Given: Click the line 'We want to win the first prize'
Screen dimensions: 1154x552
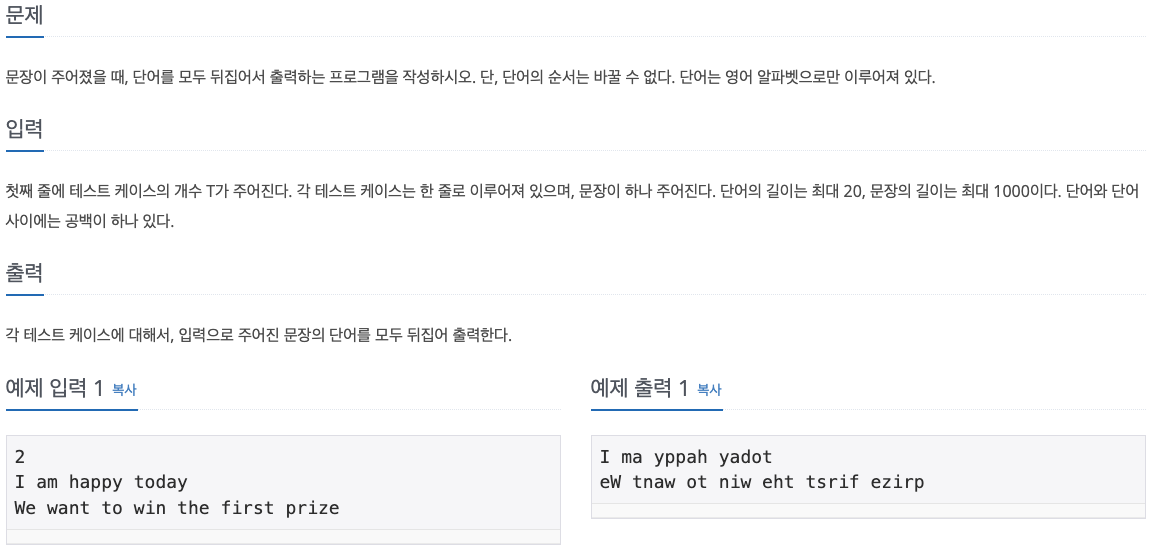Looking at the screenshot, I should [x=177, y=508].
